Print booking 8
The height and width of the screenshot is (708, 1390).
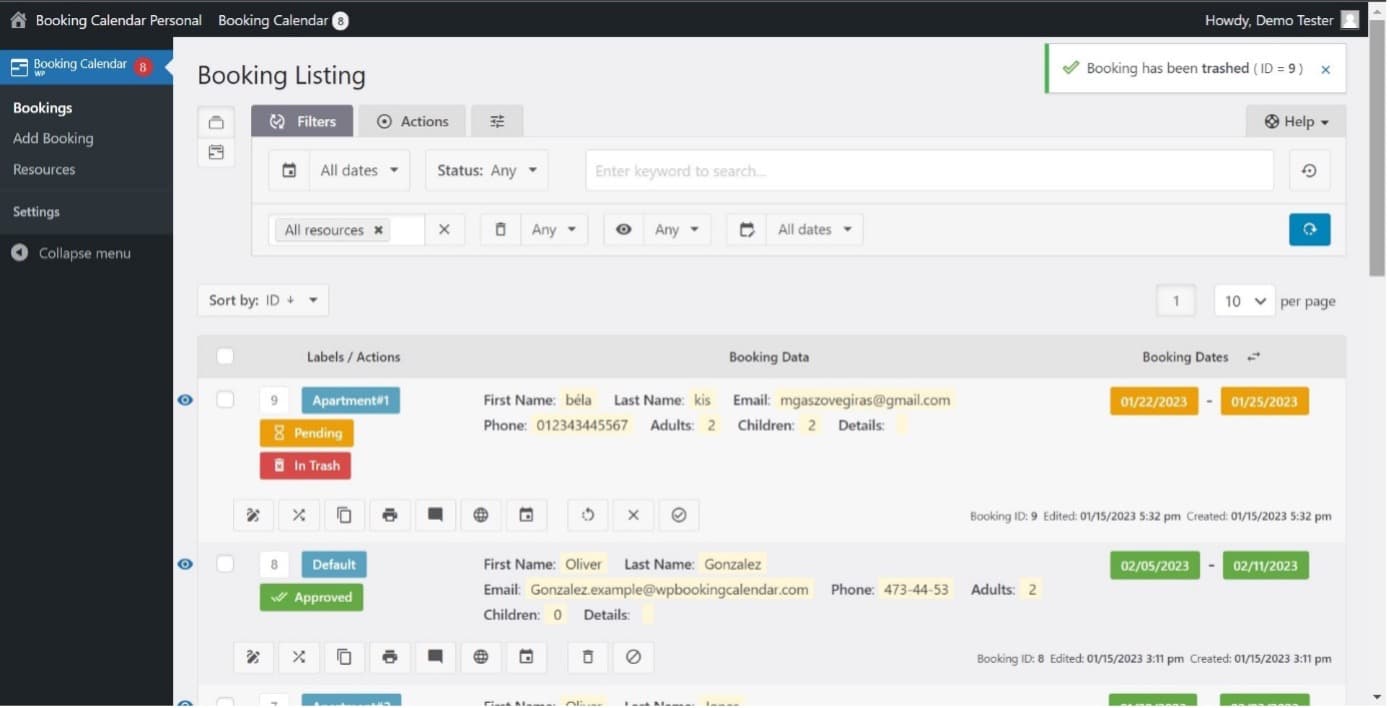(390, 657)
